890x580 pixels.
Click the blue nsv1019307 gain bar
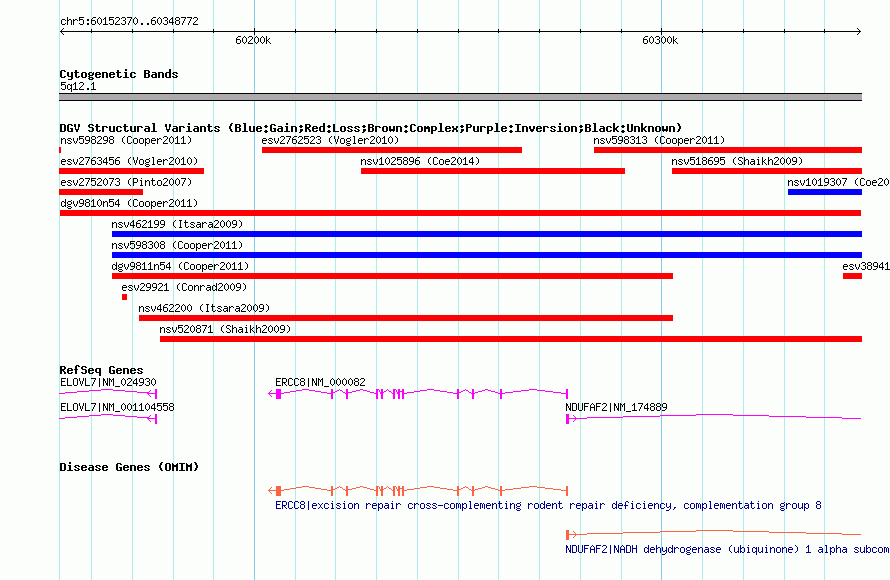(x=825, y=192)
